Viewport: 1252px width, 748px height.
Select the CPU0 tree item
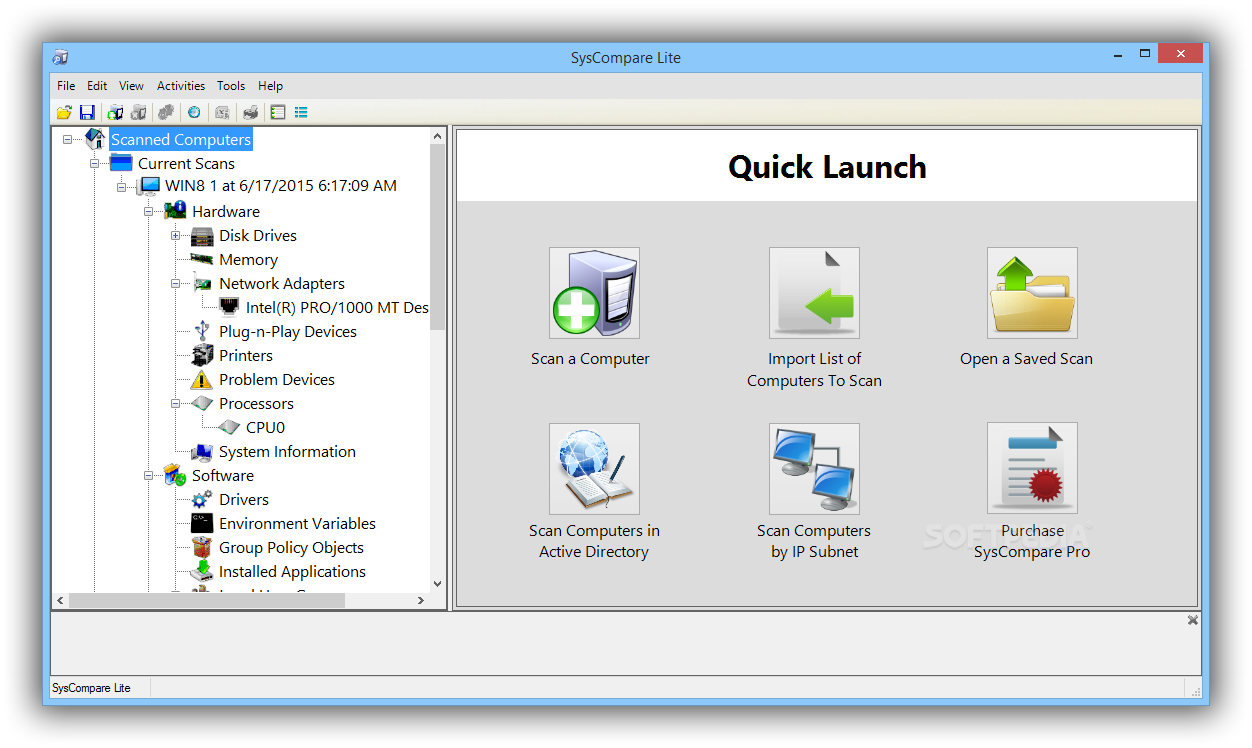pyautogui.click(x=265, y=428)
